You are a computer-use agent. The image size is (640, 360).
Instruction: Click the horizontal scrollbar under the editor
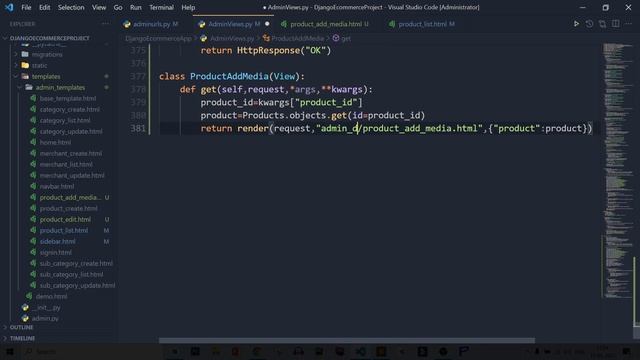click(x=347, y=340)
